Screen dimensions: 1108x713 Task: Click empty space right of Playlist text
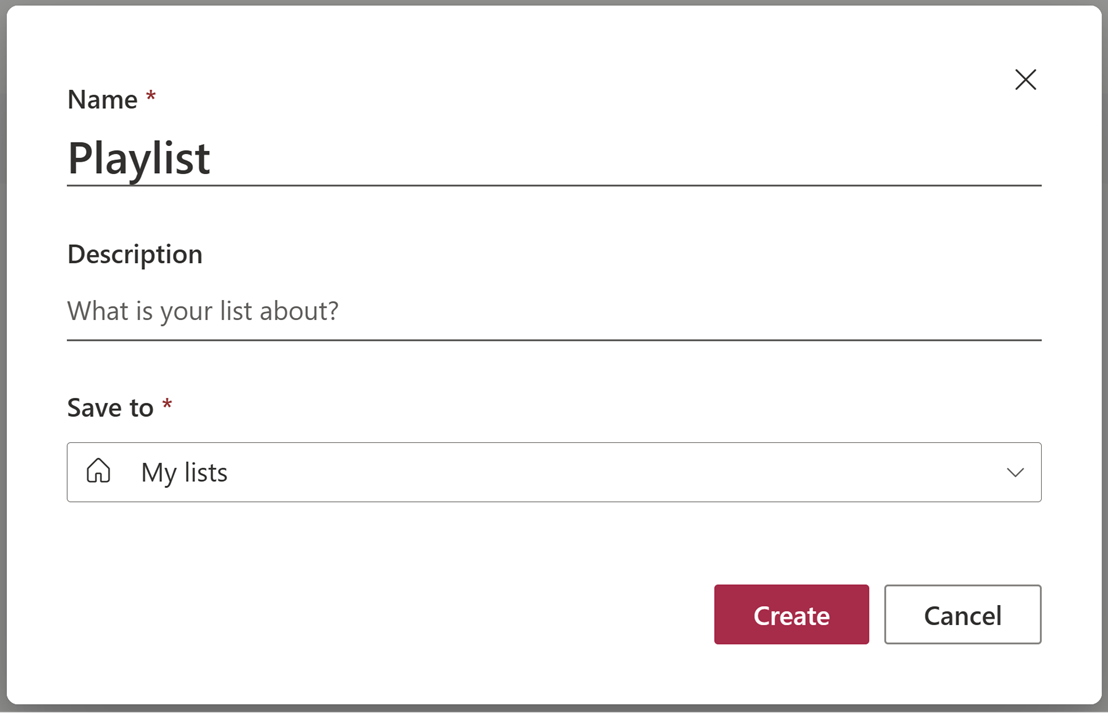click(625, 158)
